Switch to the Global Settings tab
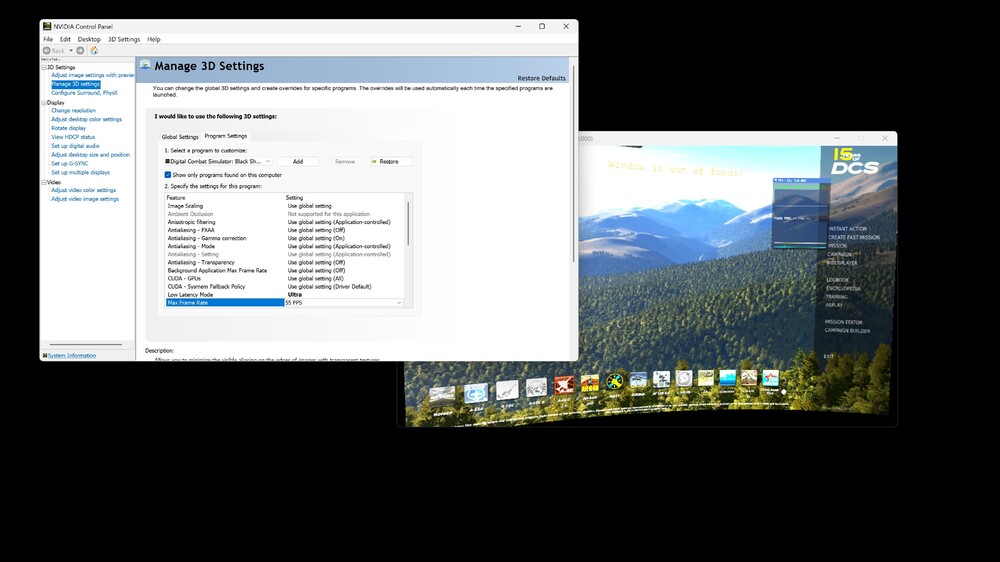 (180, 137)
